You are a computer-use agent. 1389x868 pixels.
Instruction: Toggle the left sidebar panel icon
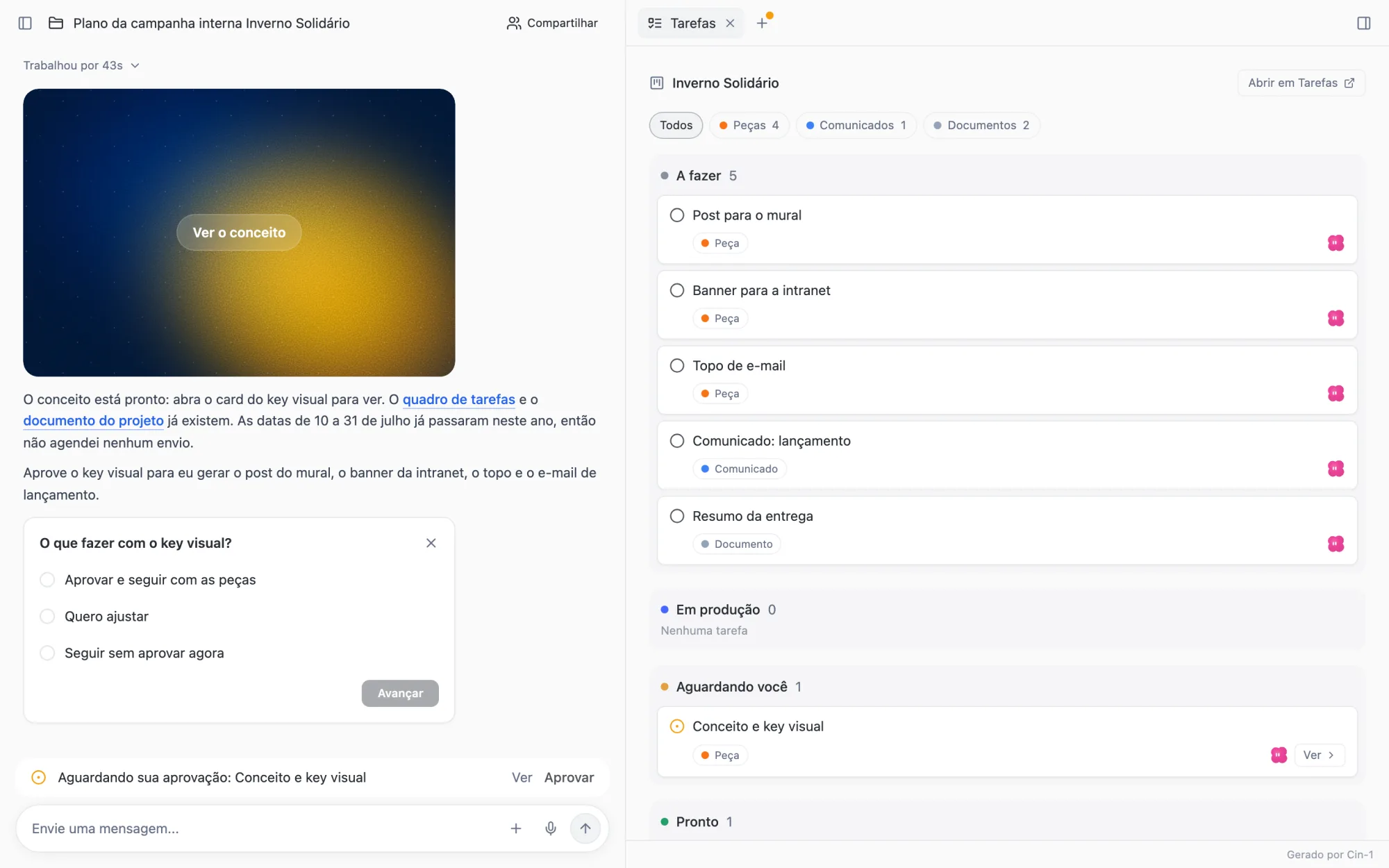pos(25,23)
